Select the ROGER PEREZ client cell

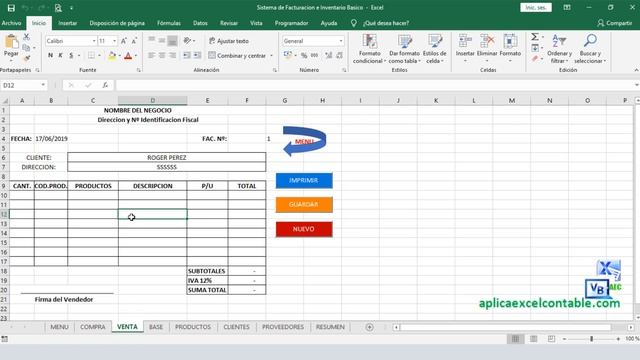tap(167, 158)
